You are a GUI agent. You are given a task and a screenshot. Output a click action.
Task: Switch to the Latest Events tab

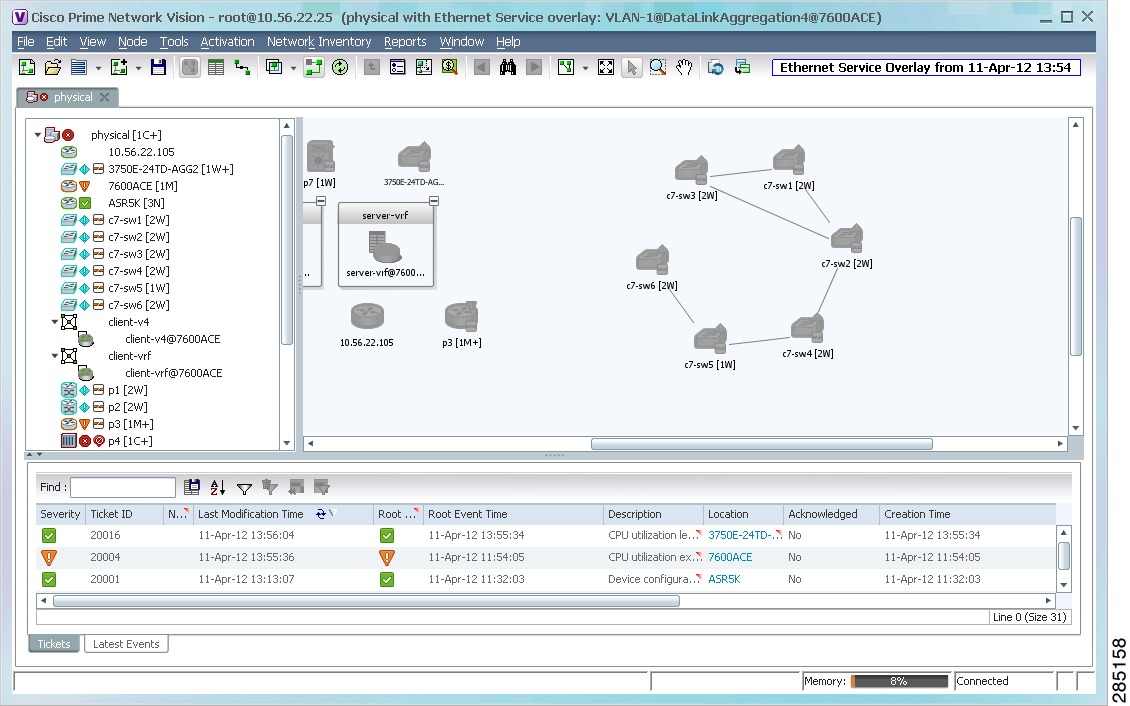click(126, 644)
